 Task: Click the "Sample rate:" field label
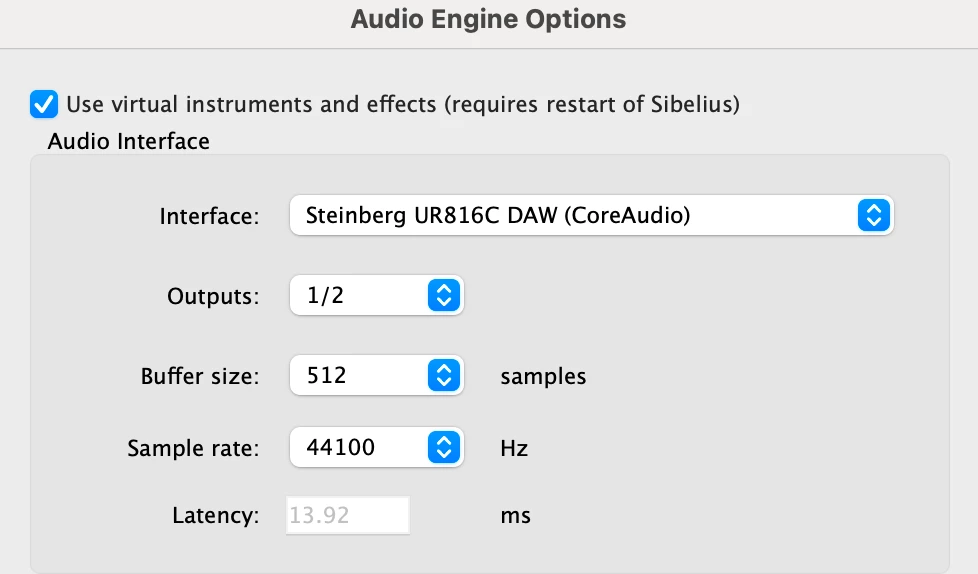193,448
